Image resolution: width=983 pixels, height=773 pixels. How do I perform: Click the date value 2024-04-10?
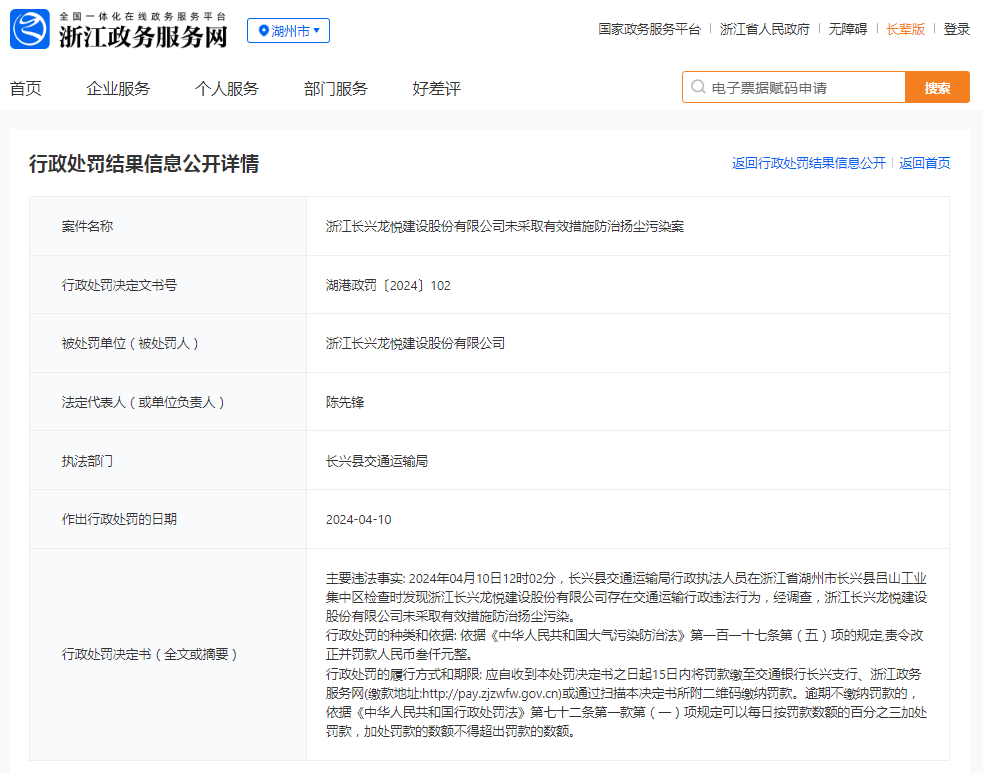click(x=359, y=519)
